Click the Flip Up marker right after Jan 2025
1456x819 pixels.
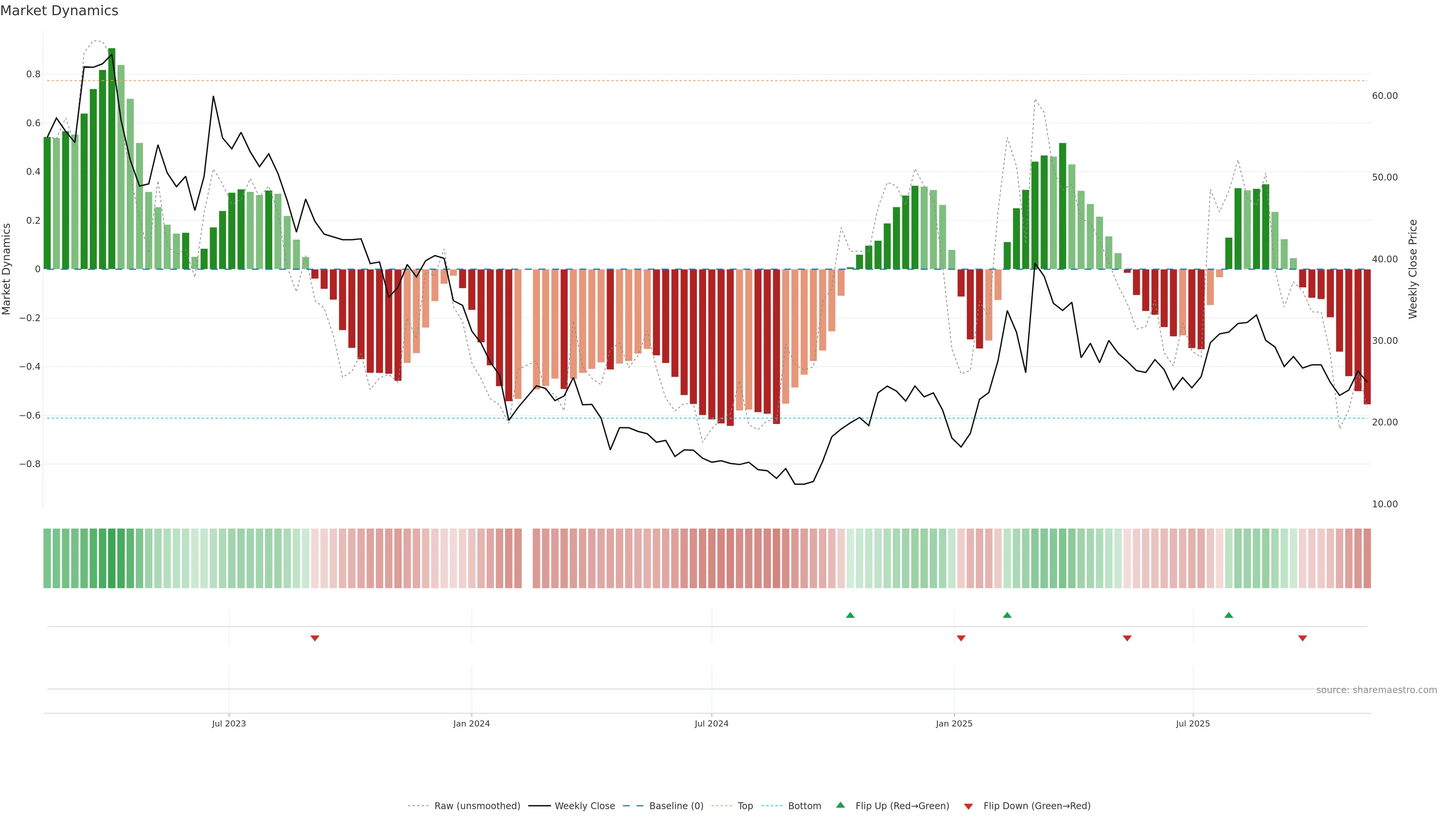[1007, 615]
